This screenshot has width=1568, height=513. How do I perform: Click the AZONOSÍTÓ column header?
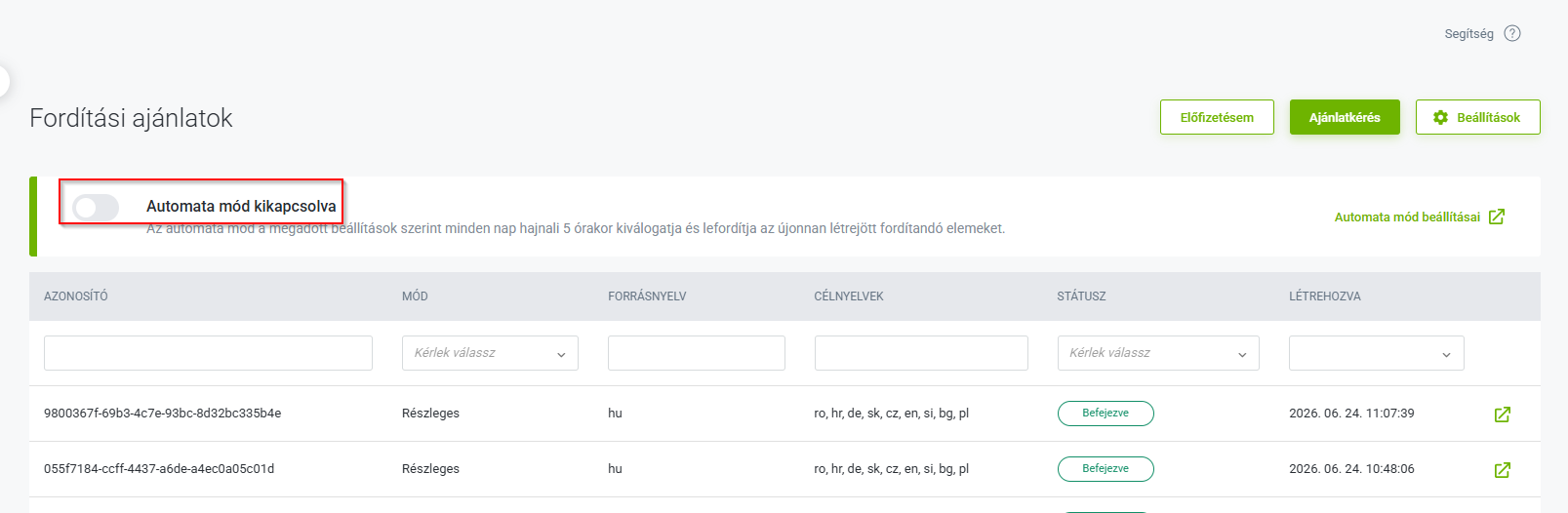coord(76,296)
